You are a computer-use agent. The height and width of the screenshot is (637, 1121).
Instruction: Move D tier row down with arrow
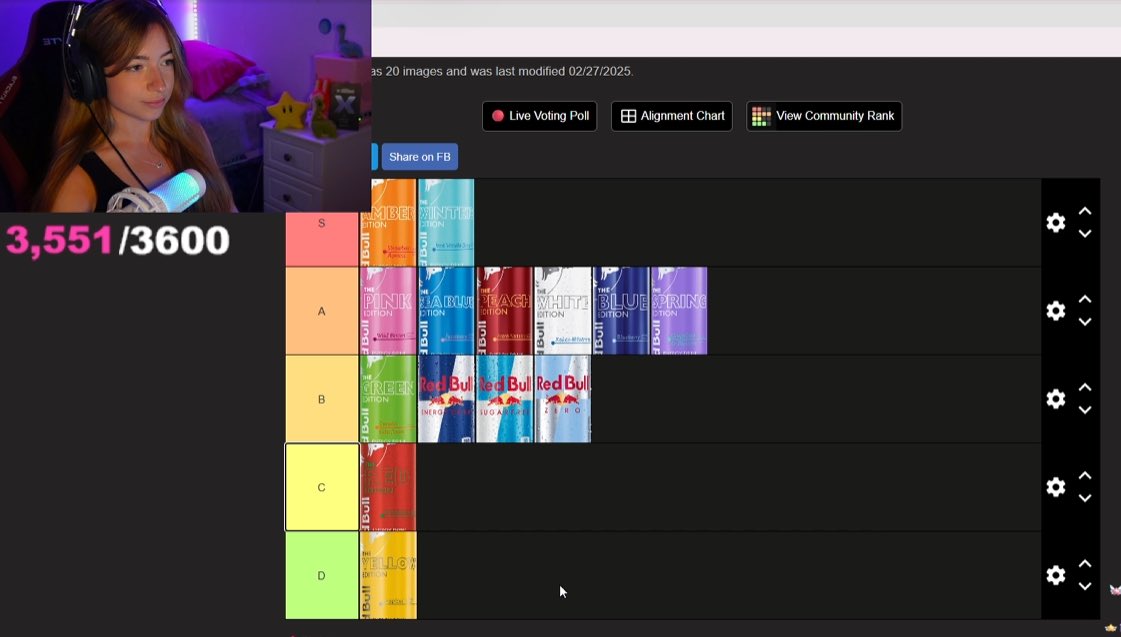pyautogui.click(x=1085, y=586)
